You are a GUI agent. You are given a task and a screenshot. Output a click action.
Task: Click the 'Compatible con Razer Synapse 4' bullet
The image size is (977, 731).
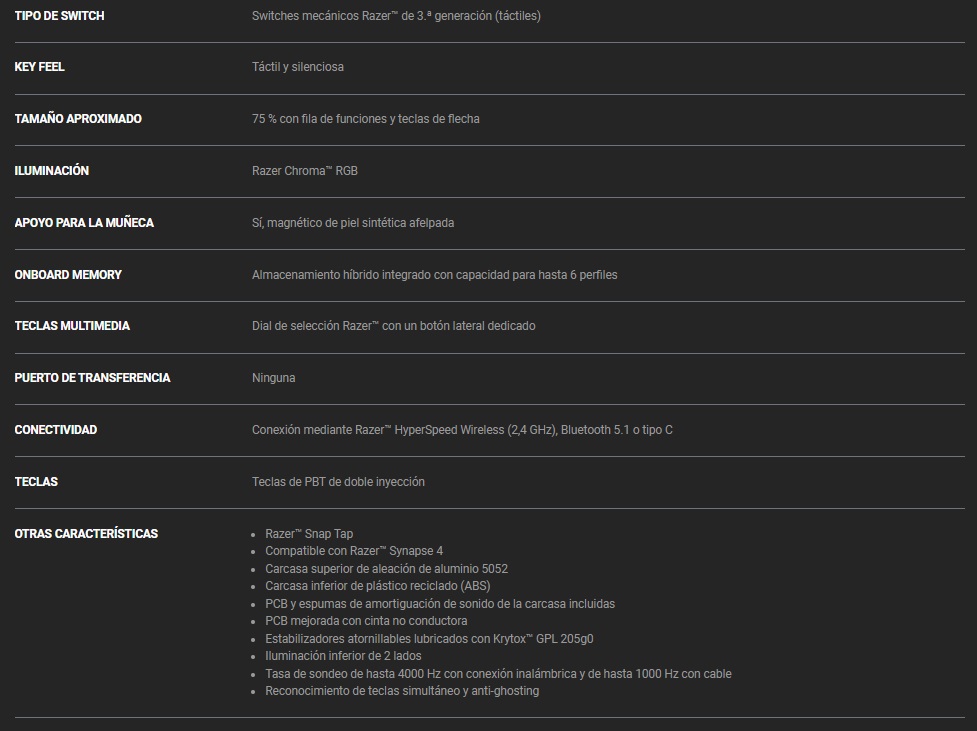tap(353, 551)
